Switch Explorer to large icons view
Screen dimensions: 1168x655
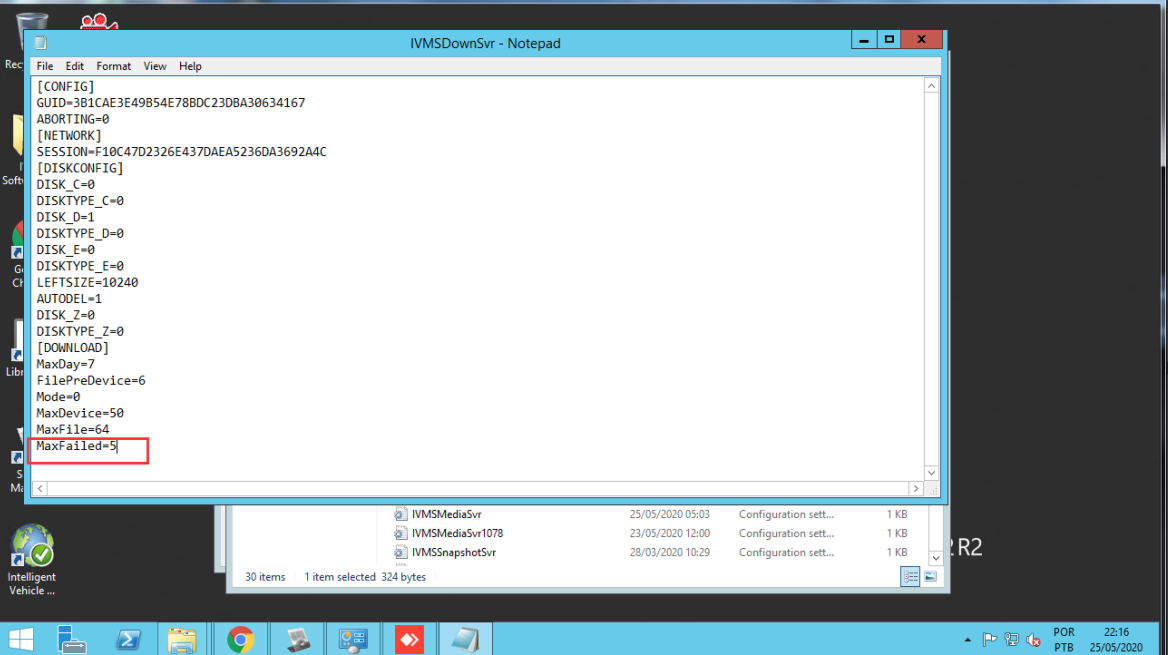pyautogui.click(x=930, y=577)
